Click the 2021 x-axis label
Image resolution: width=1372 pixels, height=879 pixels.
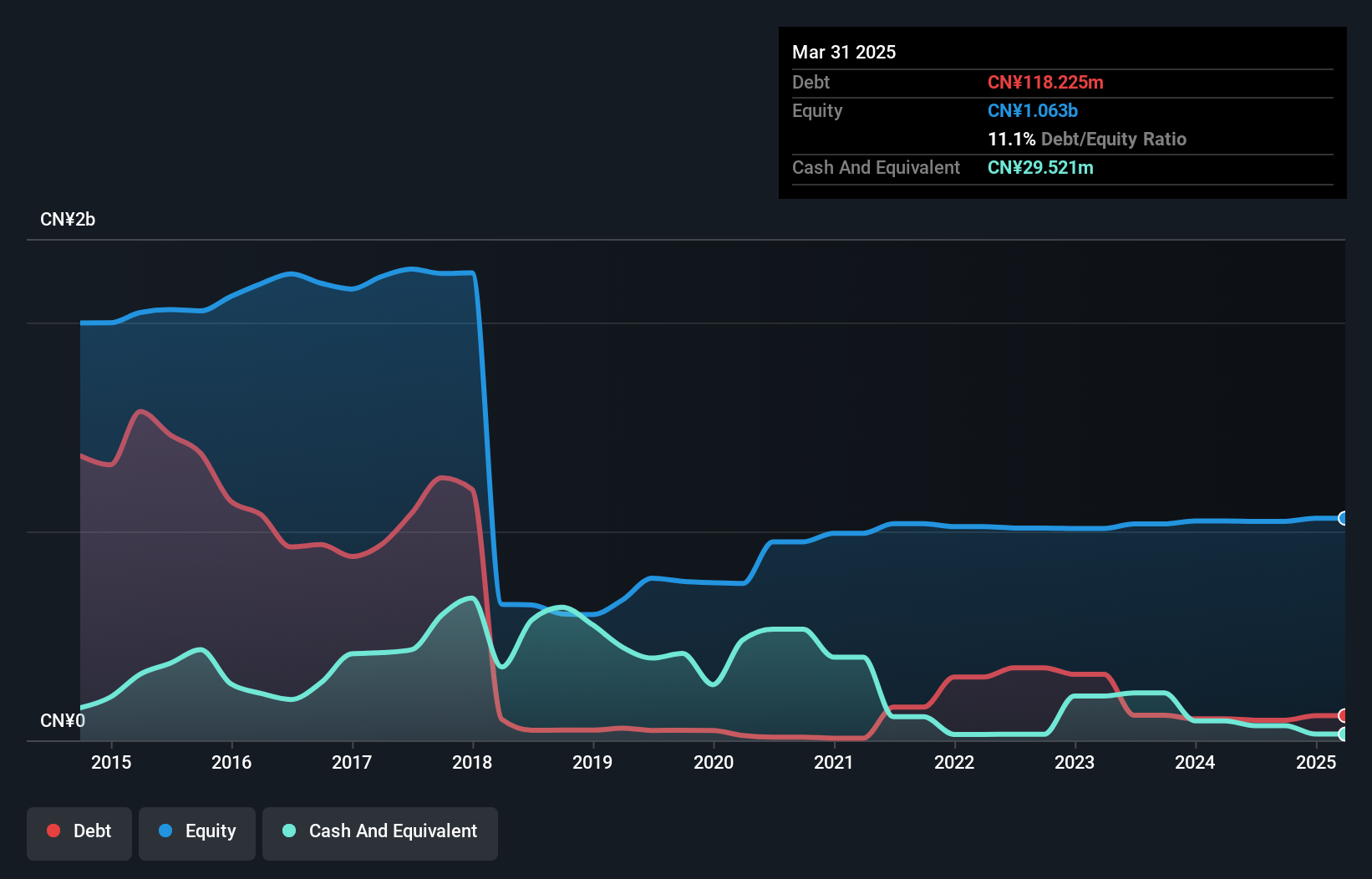point(834,762)
